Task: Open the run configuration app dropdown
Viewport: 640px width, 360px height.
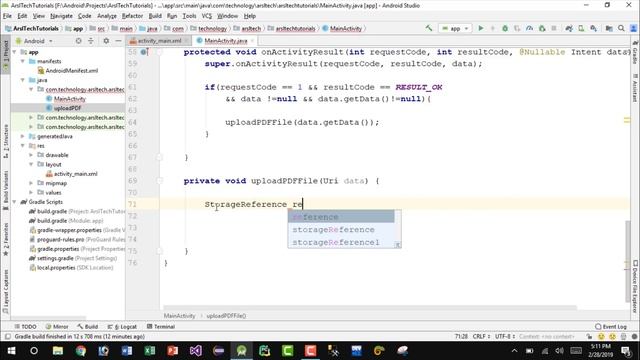Action: 455,28
